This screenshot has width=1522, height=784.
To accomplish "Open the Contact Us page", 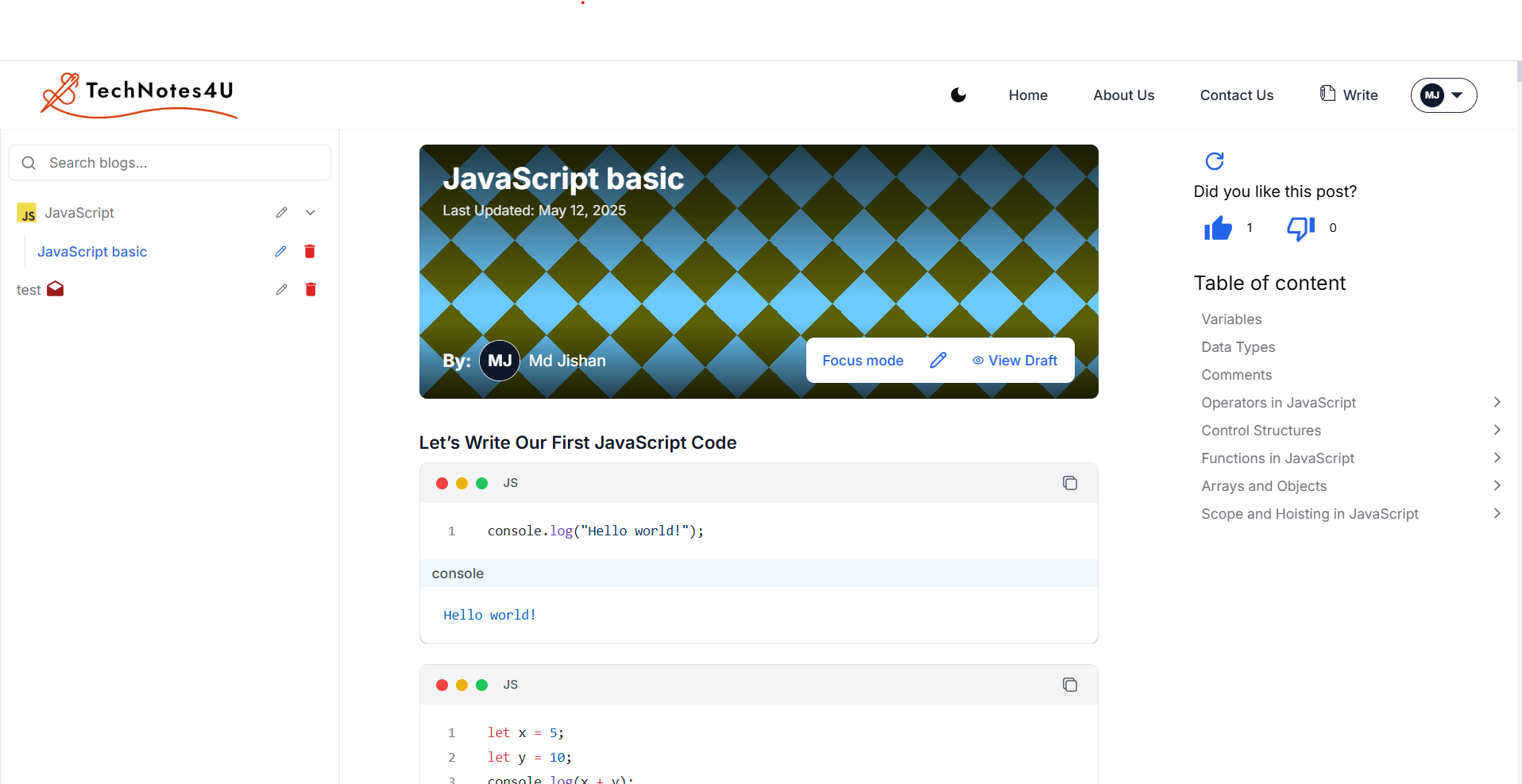I will click(x=1236, y=95).
